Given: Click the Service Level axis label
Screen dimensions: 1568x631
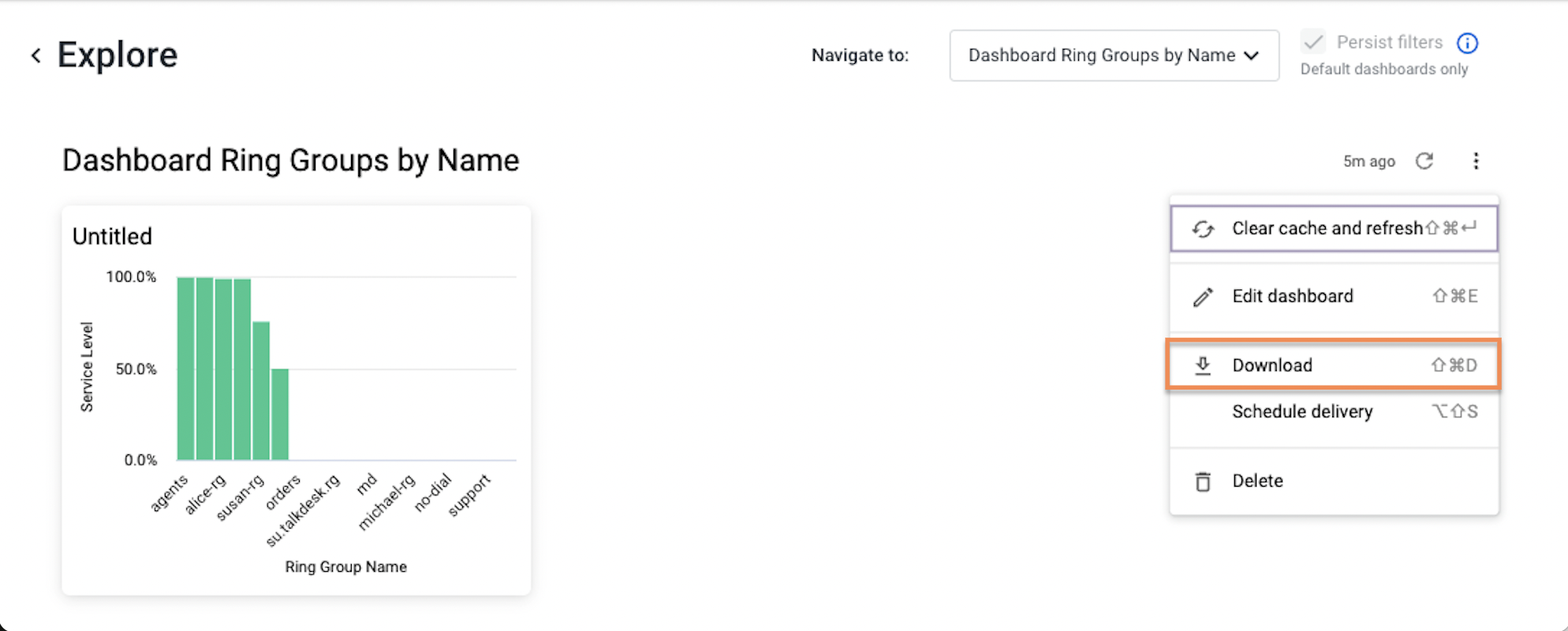Looking at the screenshot, I should tap(87, 367).
